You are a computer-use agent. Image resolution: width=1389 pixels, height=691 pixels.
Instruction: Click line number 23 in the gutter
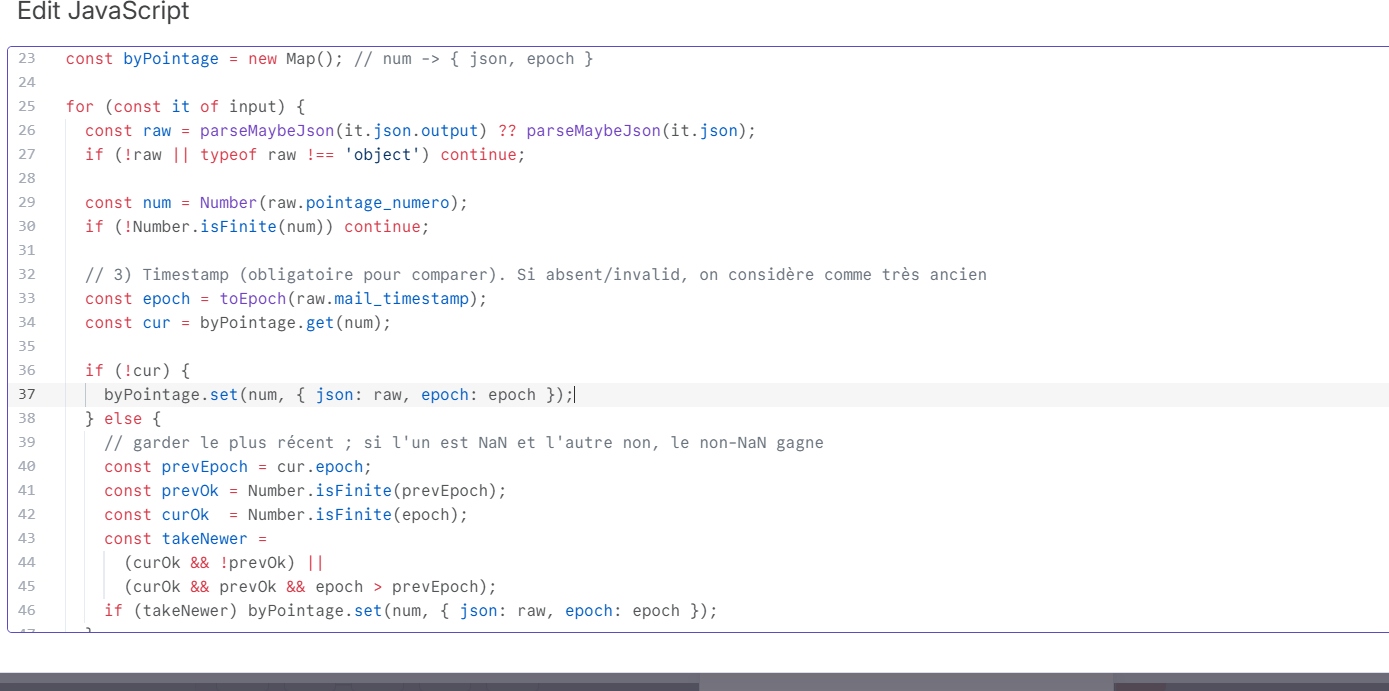[x=26, y=59]
